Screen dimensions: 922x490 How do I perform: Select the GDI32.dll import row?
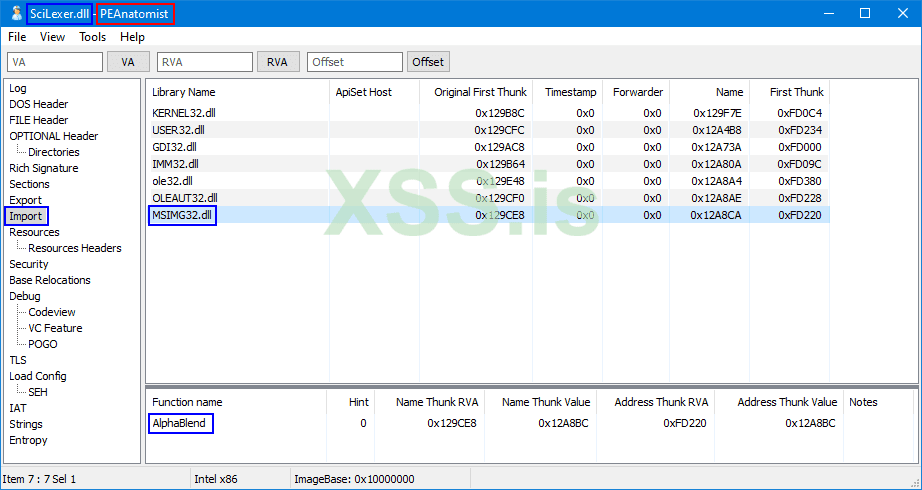[487, 147]
